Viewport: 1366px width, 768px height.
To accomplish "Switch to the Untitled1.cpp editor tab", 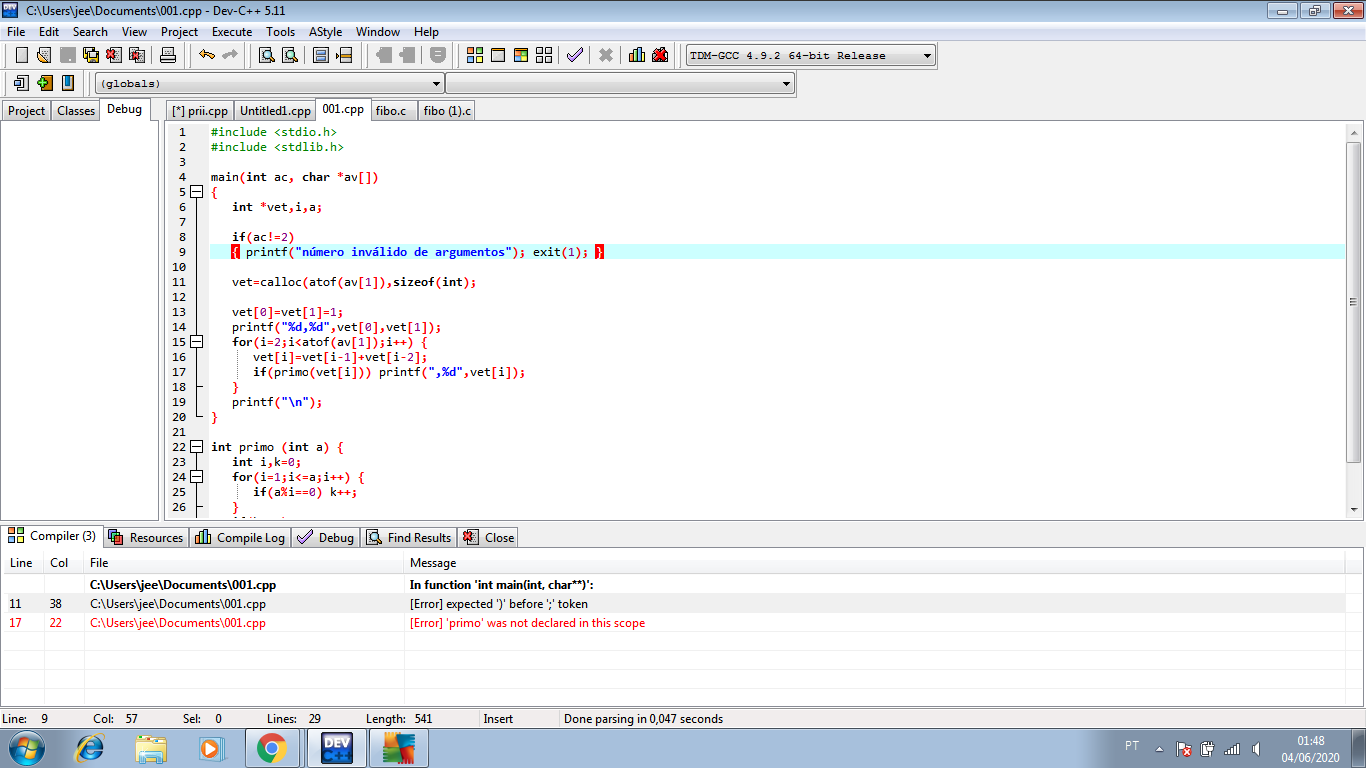I will pos(276,111).
